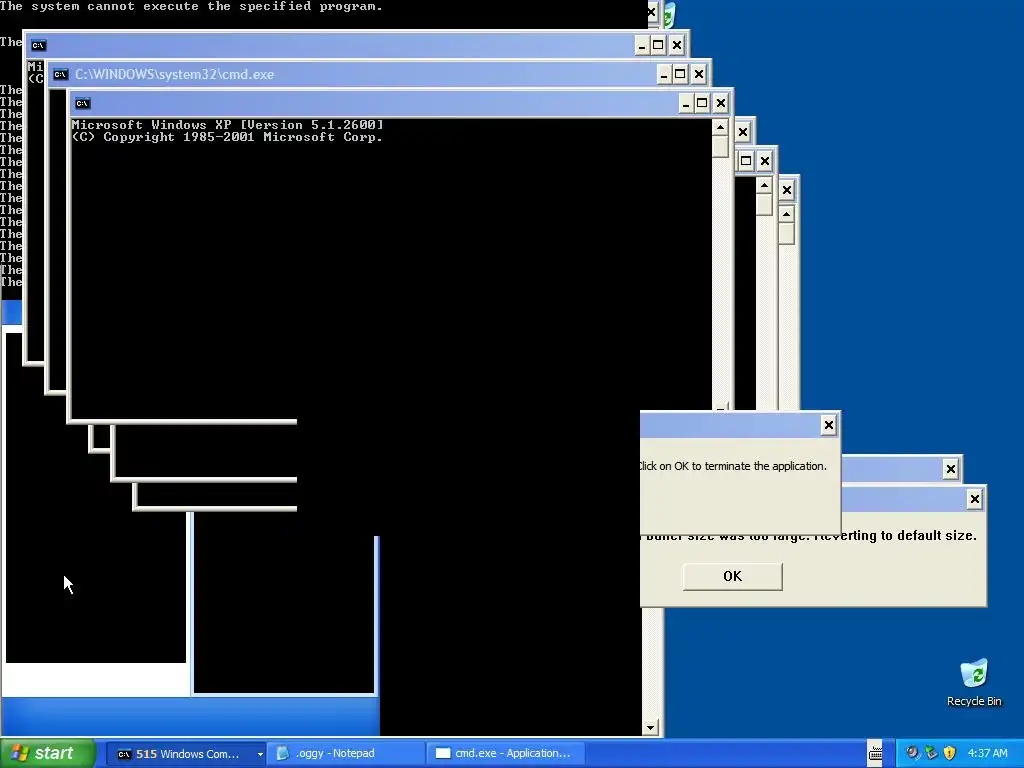This screenshot has height=768, width=1024.
Task: Open system menu icon of C:\WINDOWS\system32\cmd.exe window
Action: coord(60,74)
